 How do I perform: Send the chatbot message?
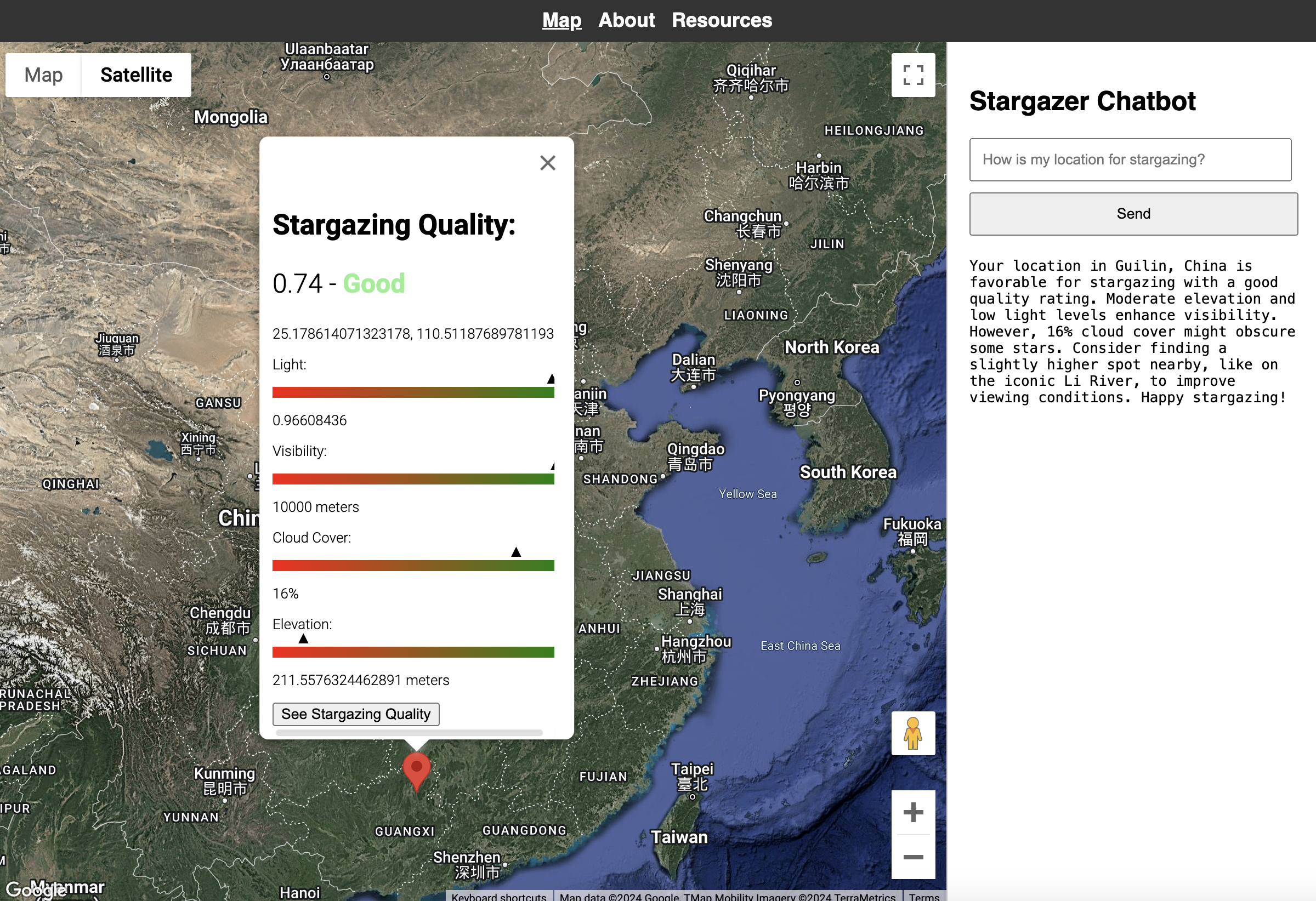pos(1133,214)
